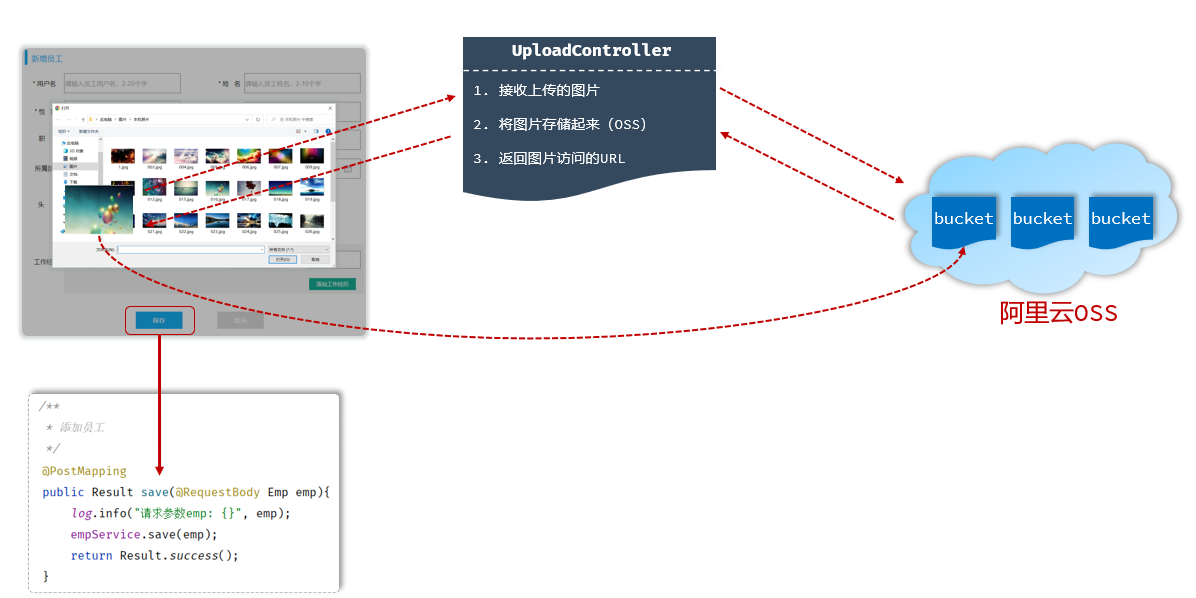This screenshot has height=598, width=1196.
Task: Click the search box in file dialog
Action: click(300, 120)
